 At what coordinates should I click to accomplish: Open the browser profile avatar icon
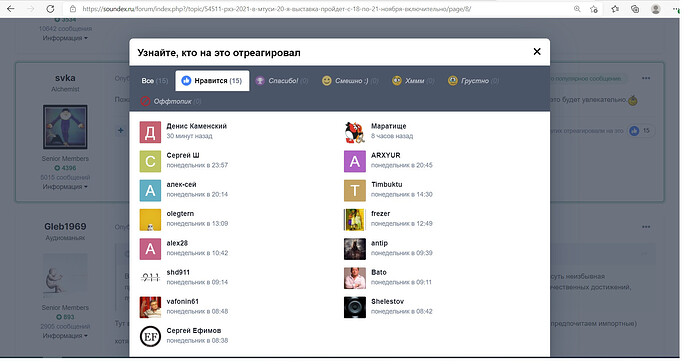[x=655, y=9]
